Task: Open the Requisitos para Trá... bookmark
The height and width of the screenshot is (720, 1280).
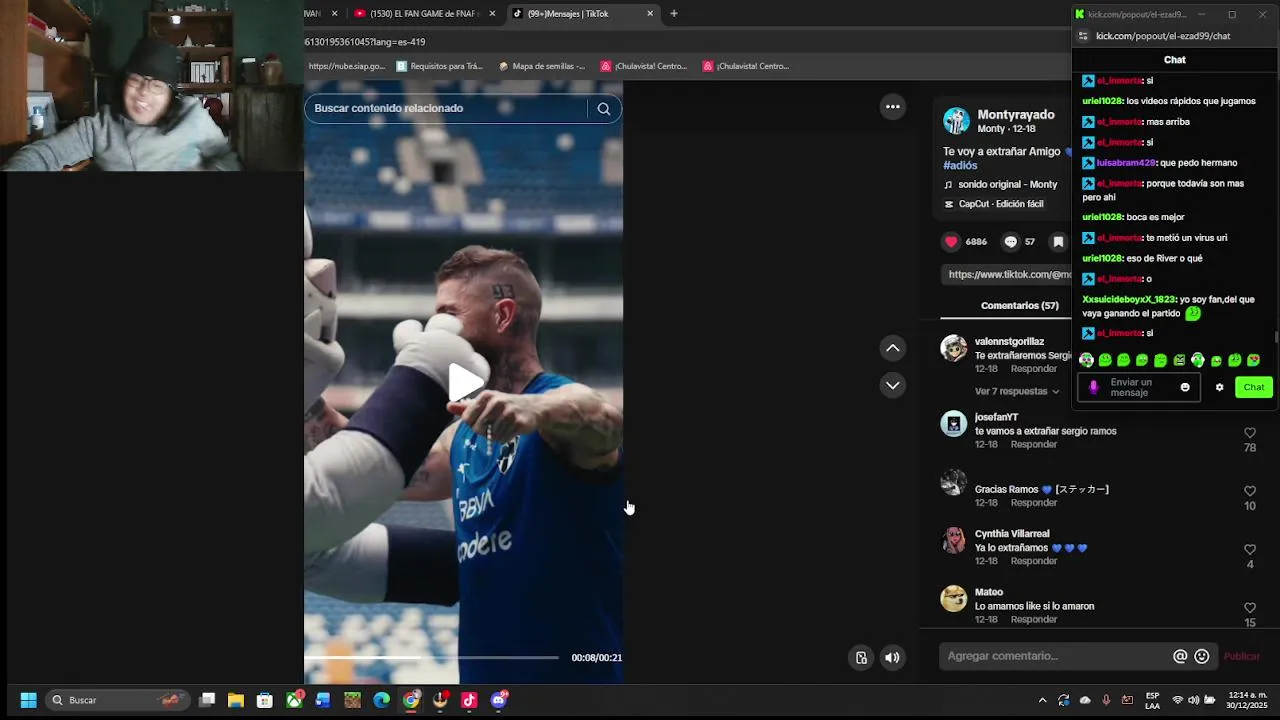Action: (439, 66)
